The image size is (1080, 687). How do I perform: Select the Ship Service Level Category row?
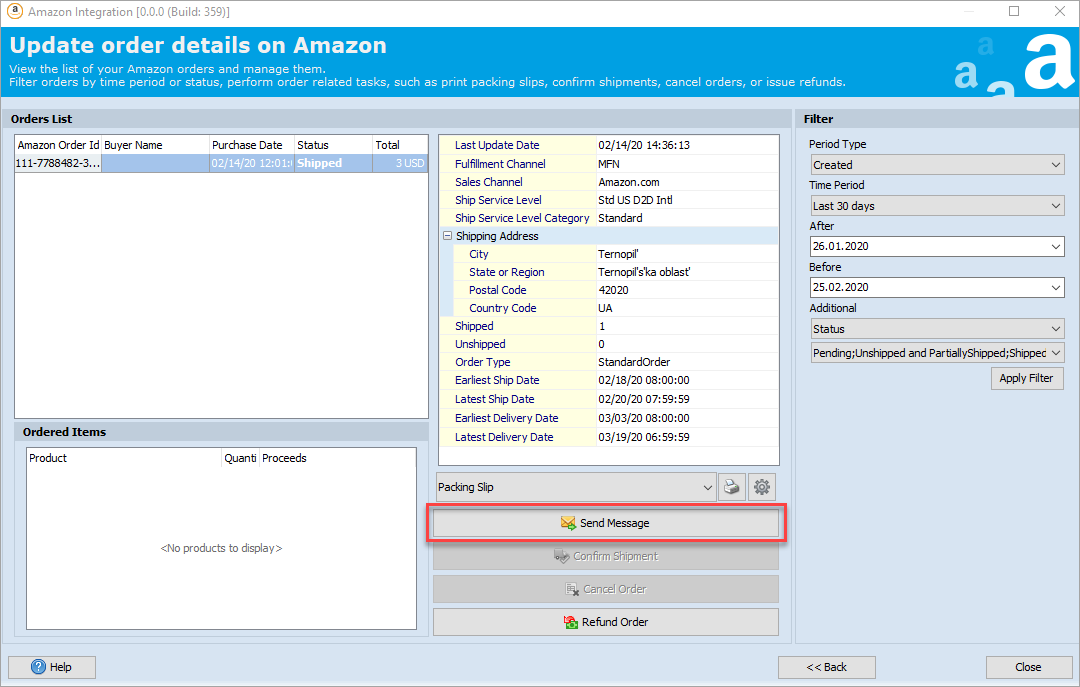click(x=609, y=218)
